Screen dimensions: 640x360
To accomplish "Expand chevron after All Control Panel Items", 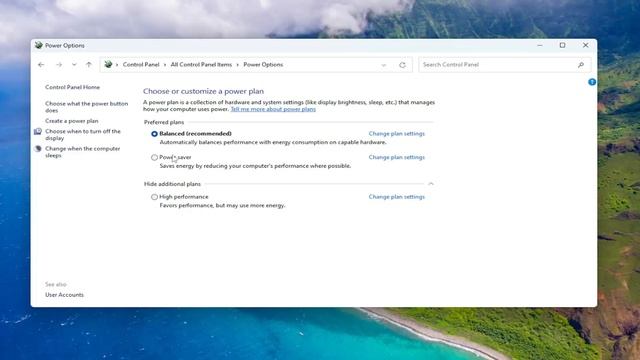I will [x=238, y=65].
